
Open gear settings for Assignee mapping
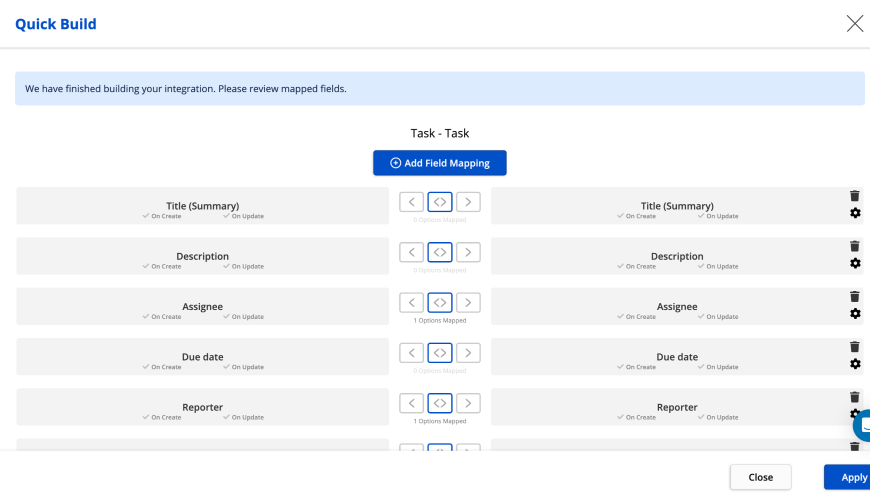[x=855, y=314]
